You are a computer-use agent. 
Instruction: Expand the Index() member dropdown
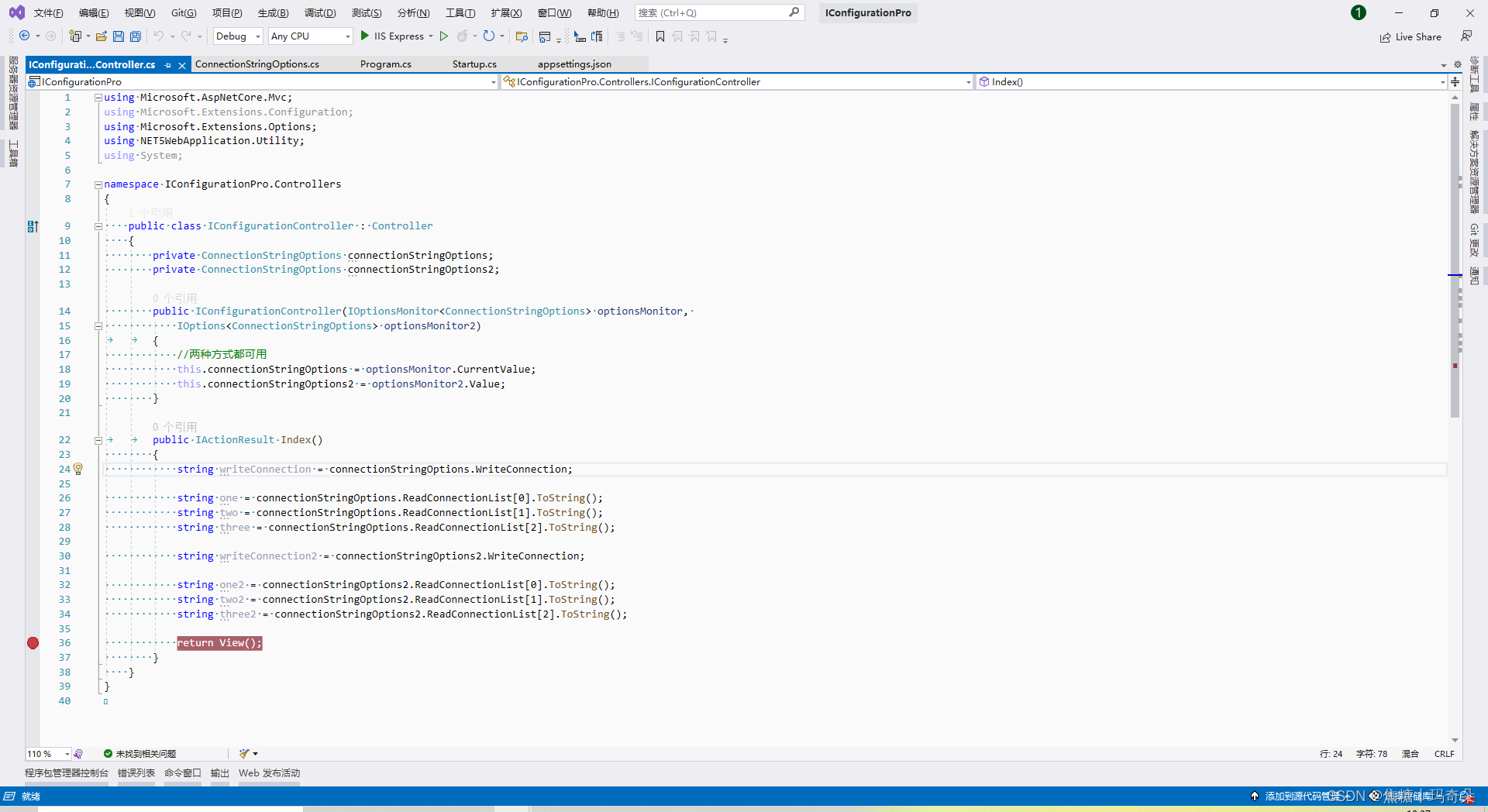tap(1441, 82)
